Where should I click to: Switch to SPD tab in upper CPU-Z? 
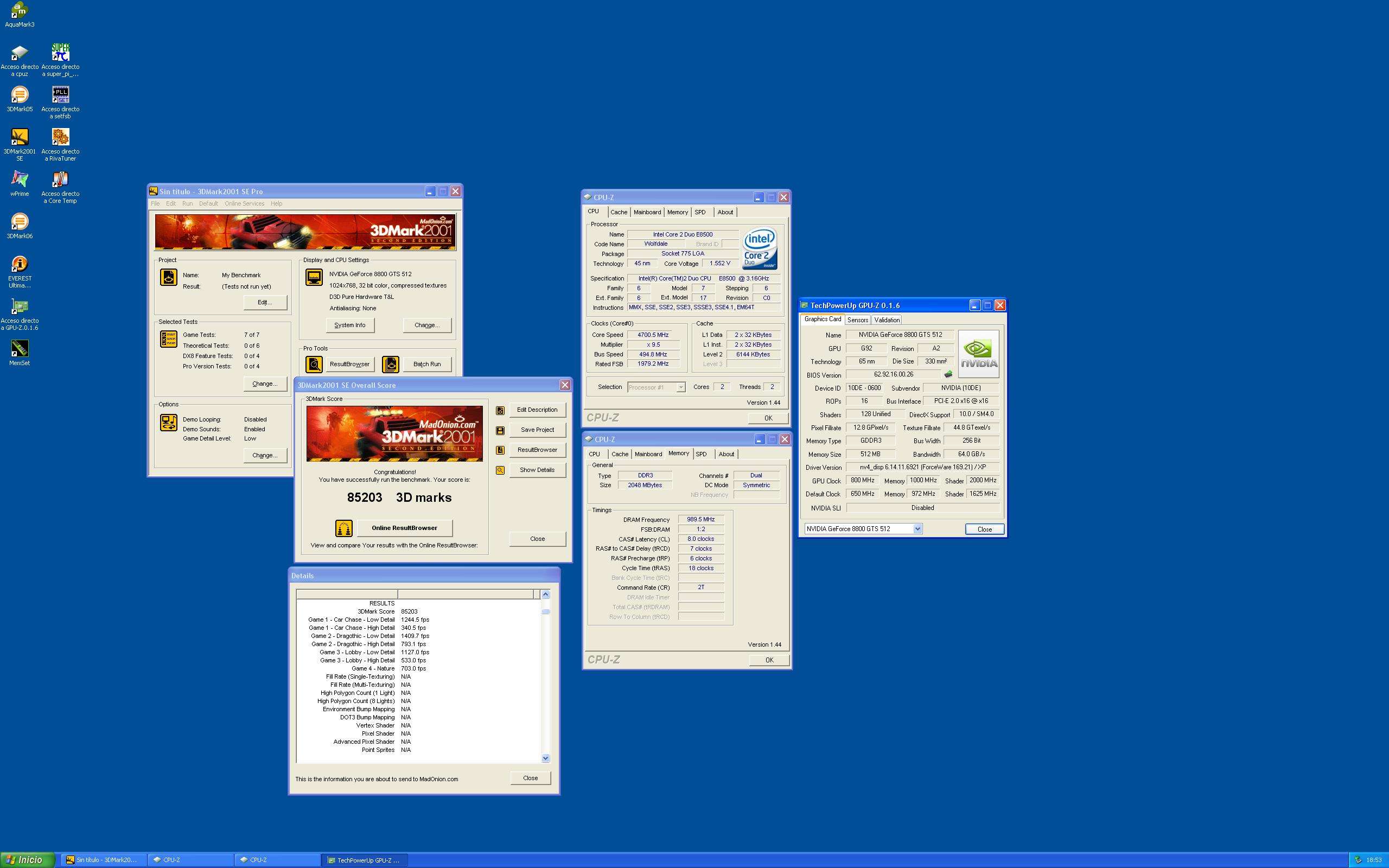[x=700, y=213]
